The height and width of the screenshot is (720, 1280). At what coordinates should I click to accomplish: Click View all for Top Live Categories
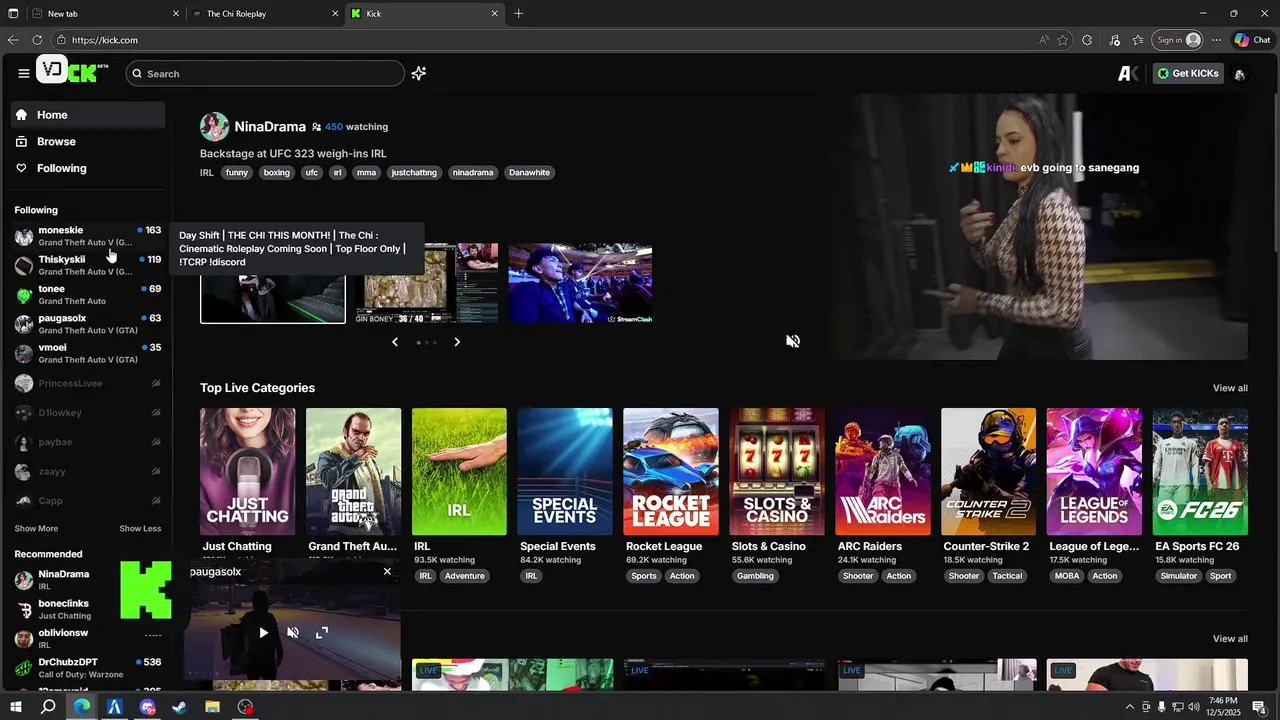click(1230, 388)
